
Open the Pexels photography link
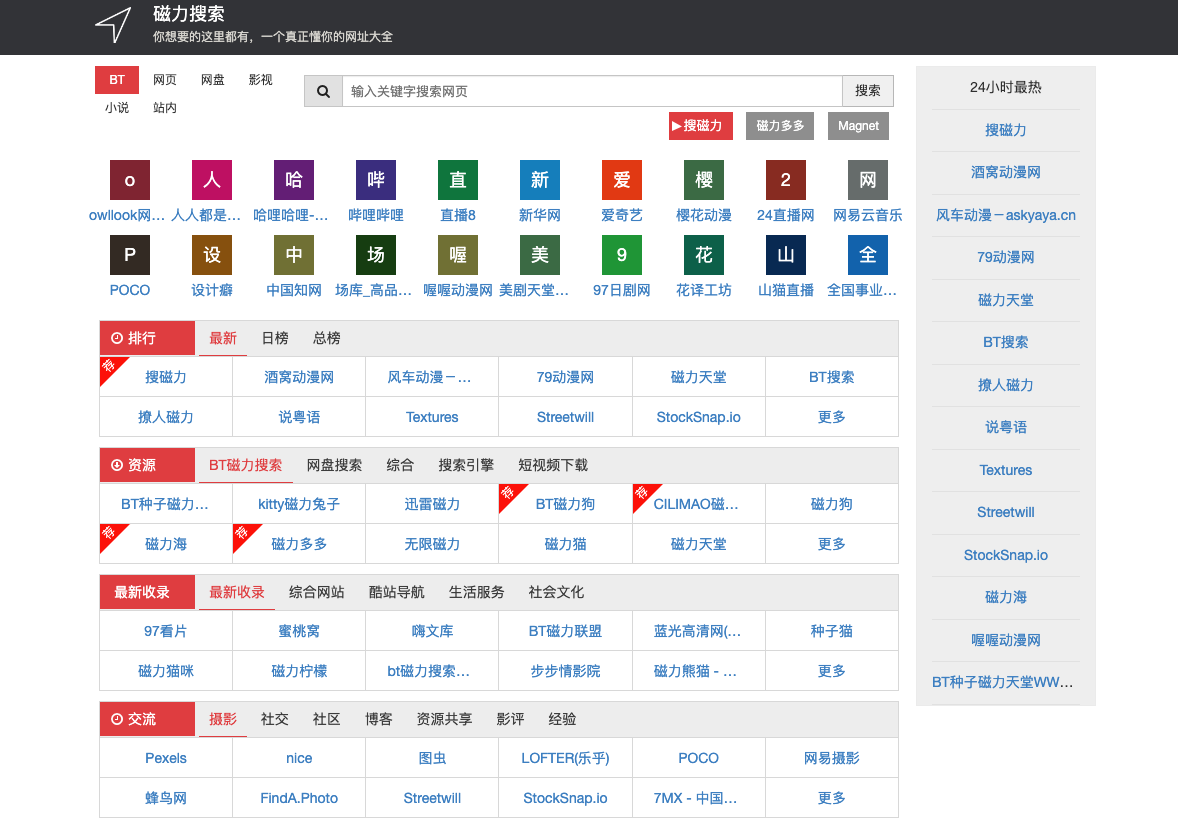(x=166, y=758)
